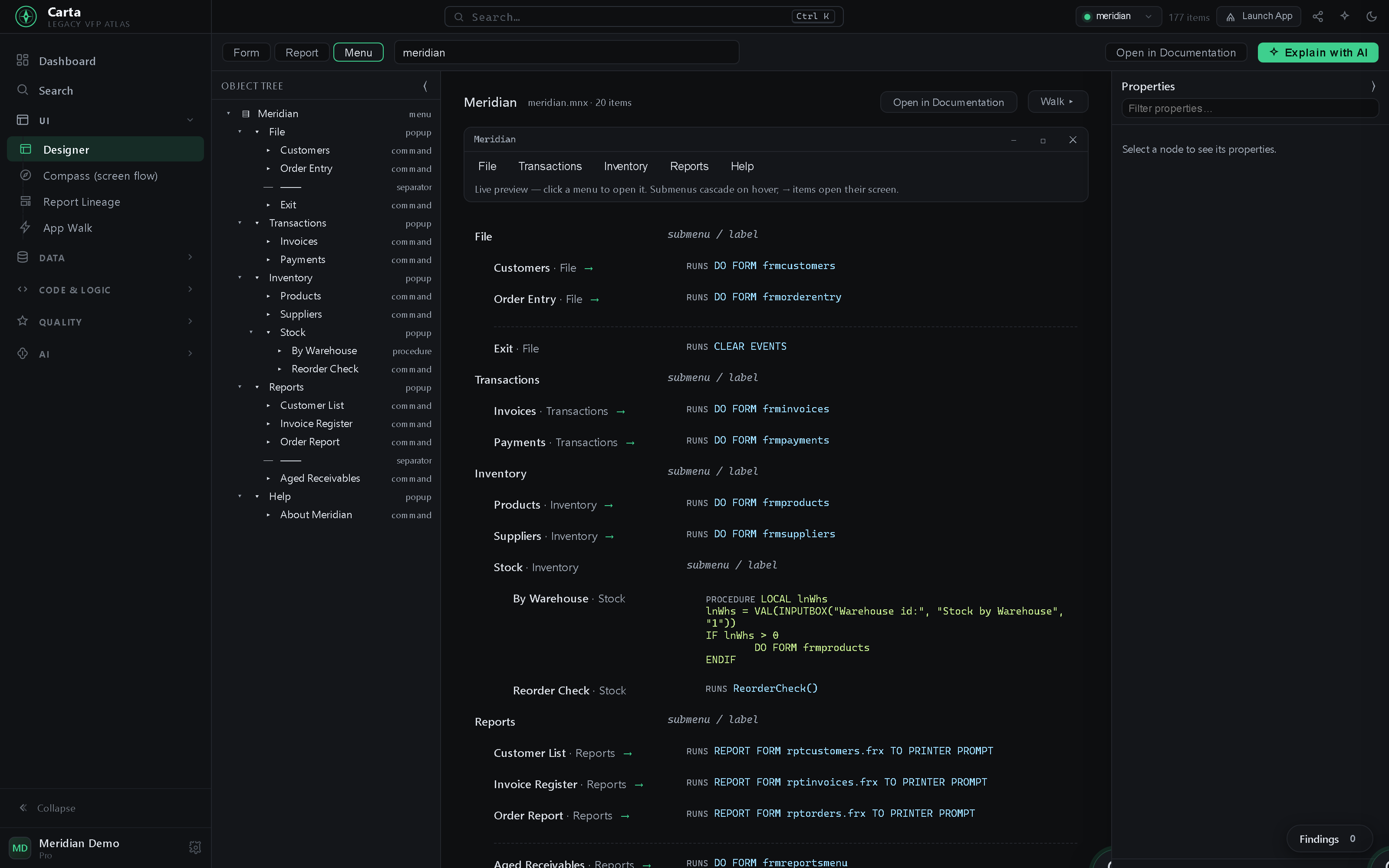Click the Search magnifier icon in sidebar
Image resolution: width=1389 pixels, height=868 pixels.
point(23,89)
